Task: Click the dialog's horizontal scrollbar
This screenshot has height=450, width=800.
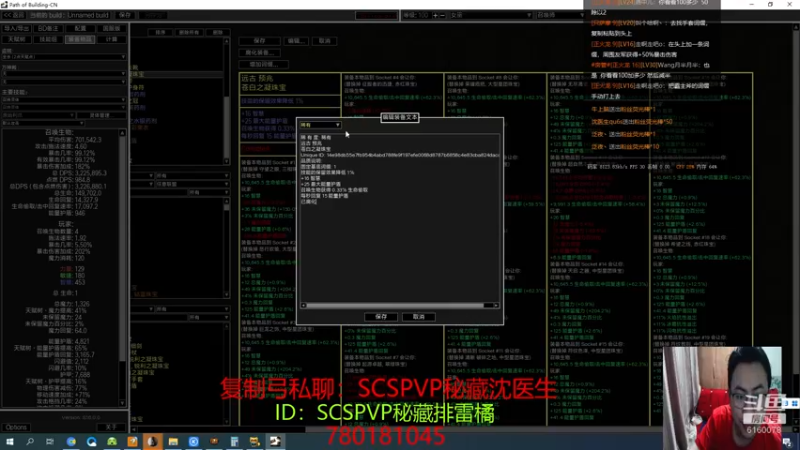Action: coord(395,306)
